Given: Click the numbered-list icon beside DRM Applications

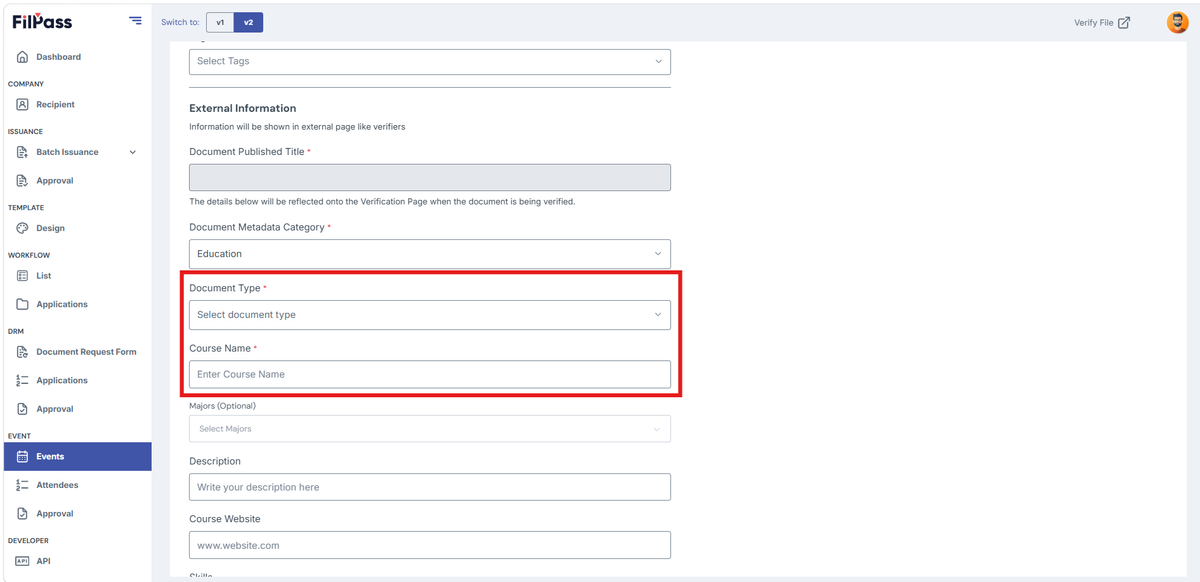Looking at the screenshot, I should [x=23, y=380].
